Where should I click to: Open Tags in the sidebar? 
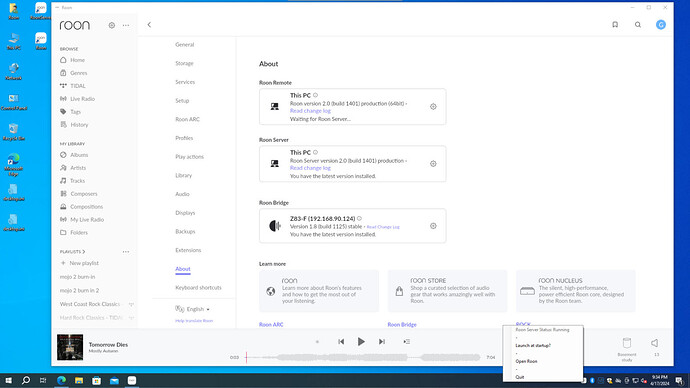click(76, 112)
